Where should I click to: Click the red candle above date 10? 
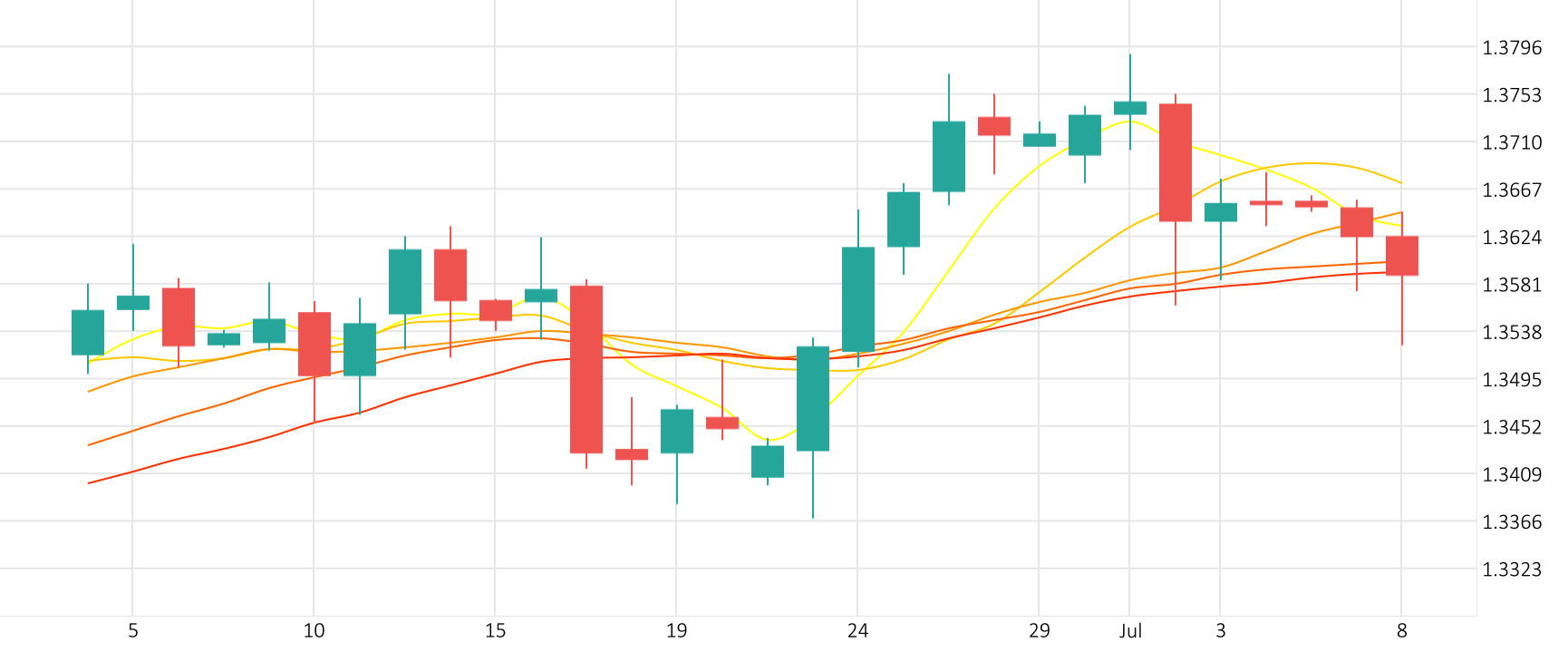pos(315,344)
